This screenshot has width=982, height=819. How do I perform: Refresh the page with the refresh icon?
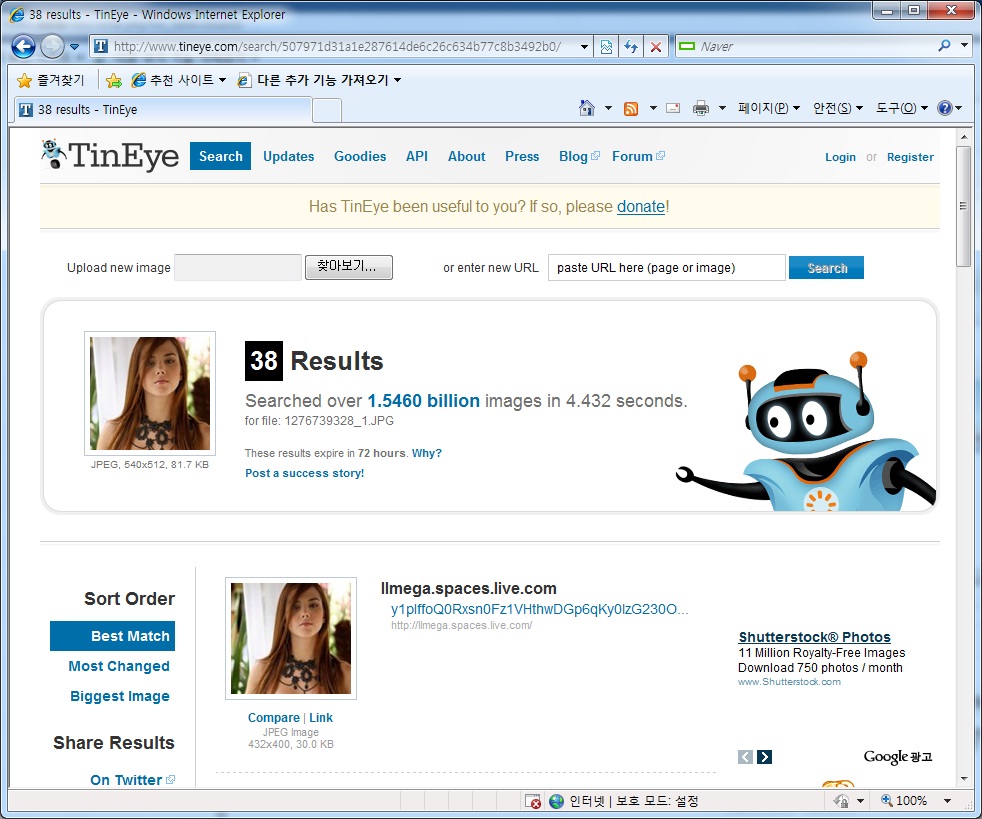point(631,46)
